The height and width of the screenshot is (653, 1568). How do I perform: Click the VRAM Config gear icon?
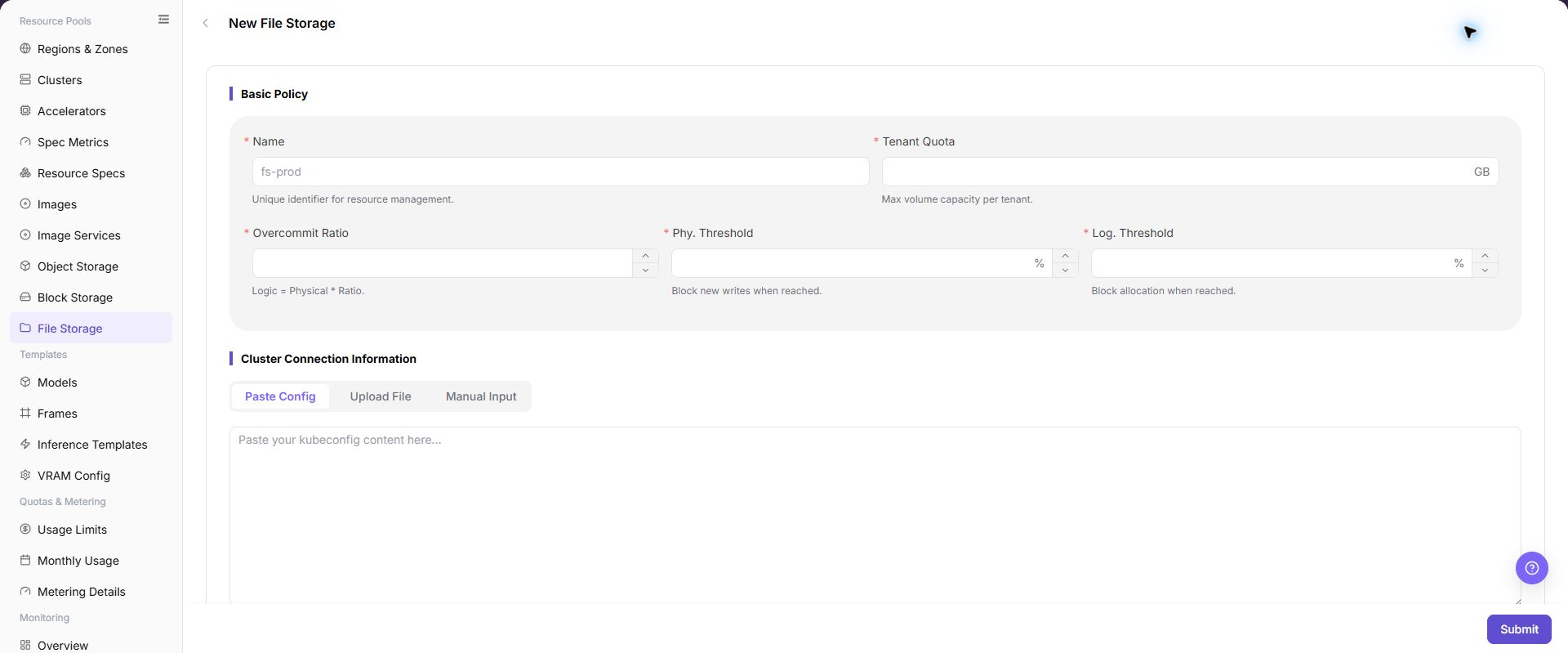pos(25,476)
